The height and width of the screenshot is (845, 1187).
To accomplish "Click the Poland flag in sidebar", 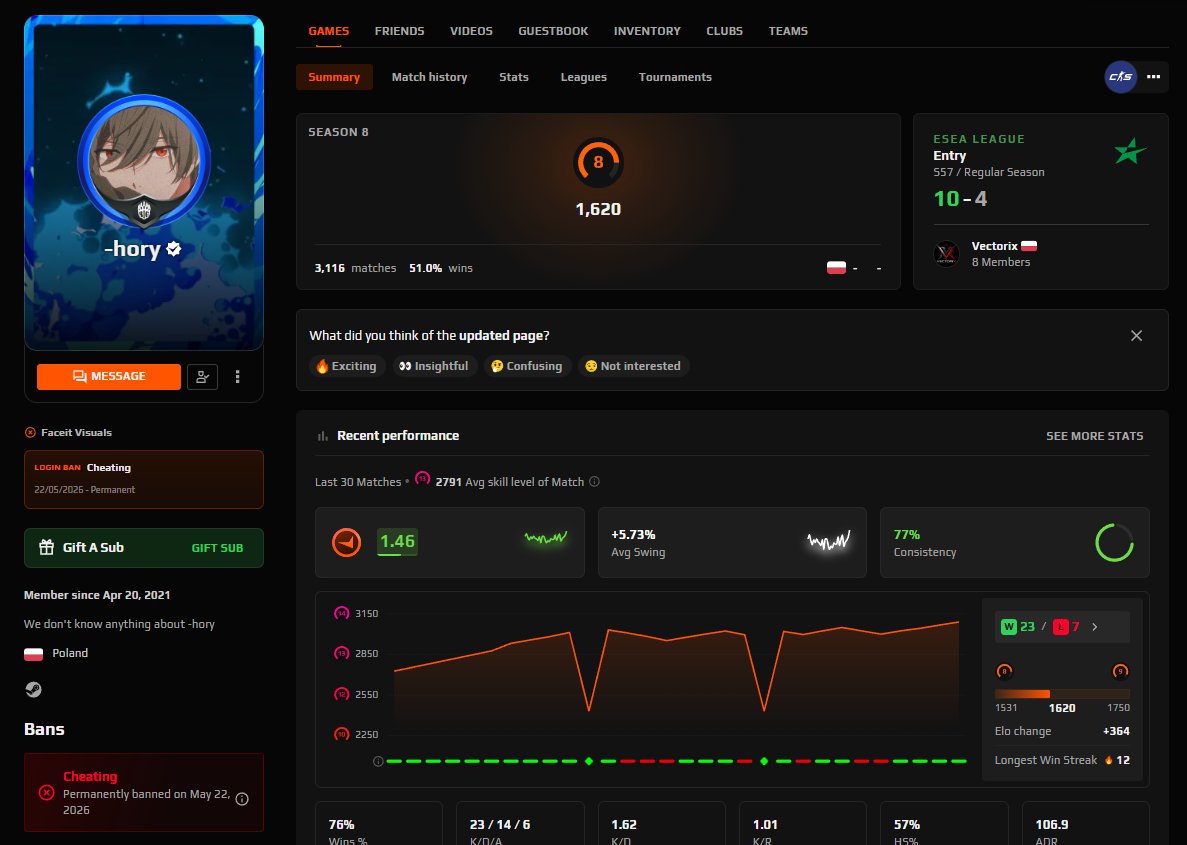I will (x=33, y=653).
